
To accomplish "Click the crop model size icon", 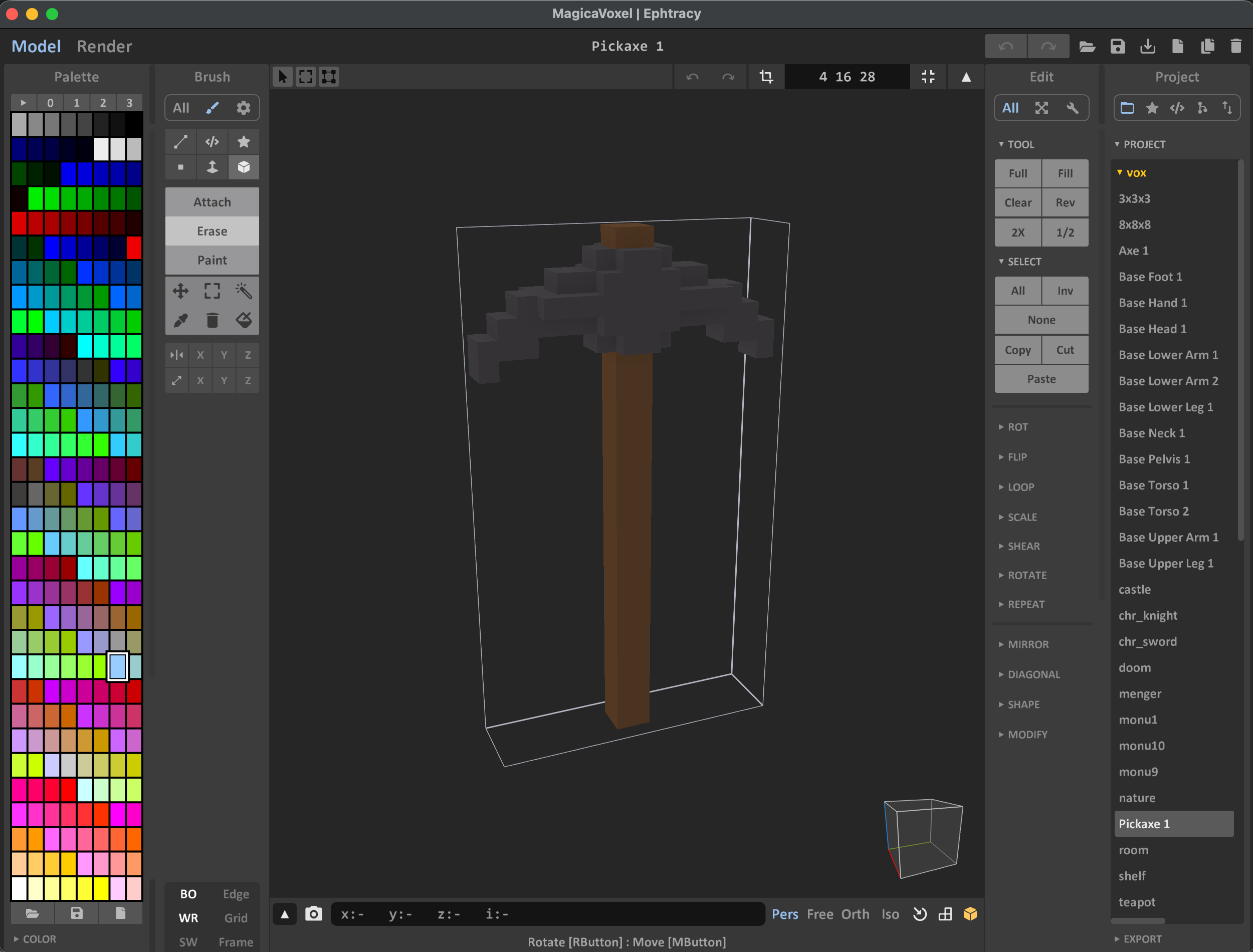I will pos(766,77).
